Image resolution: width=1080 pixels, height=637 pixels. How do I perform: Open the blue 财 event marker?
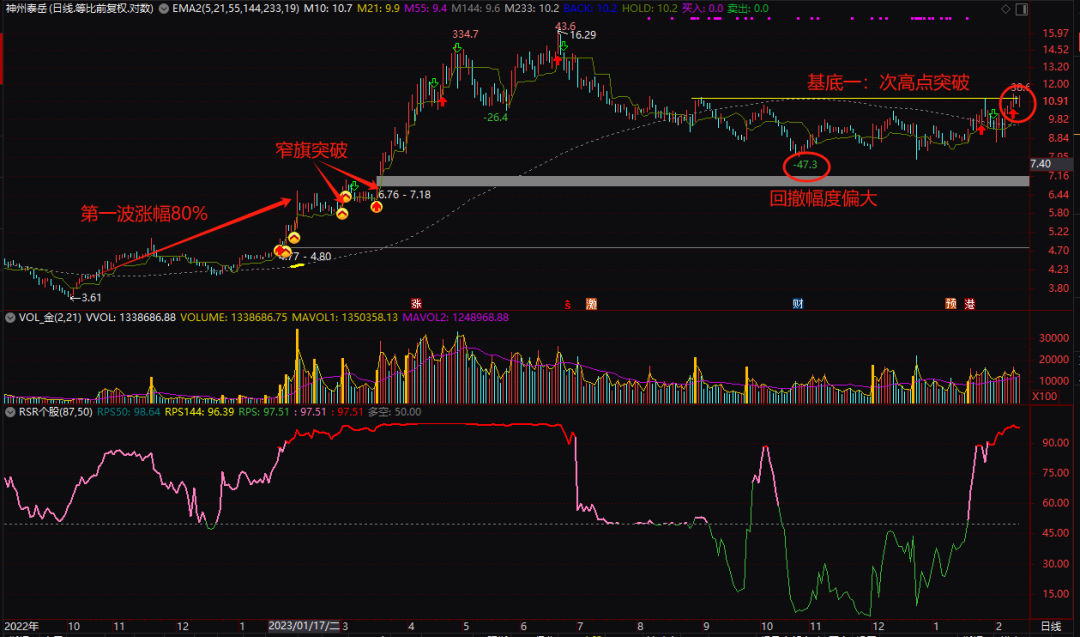(x=798, y=304)
